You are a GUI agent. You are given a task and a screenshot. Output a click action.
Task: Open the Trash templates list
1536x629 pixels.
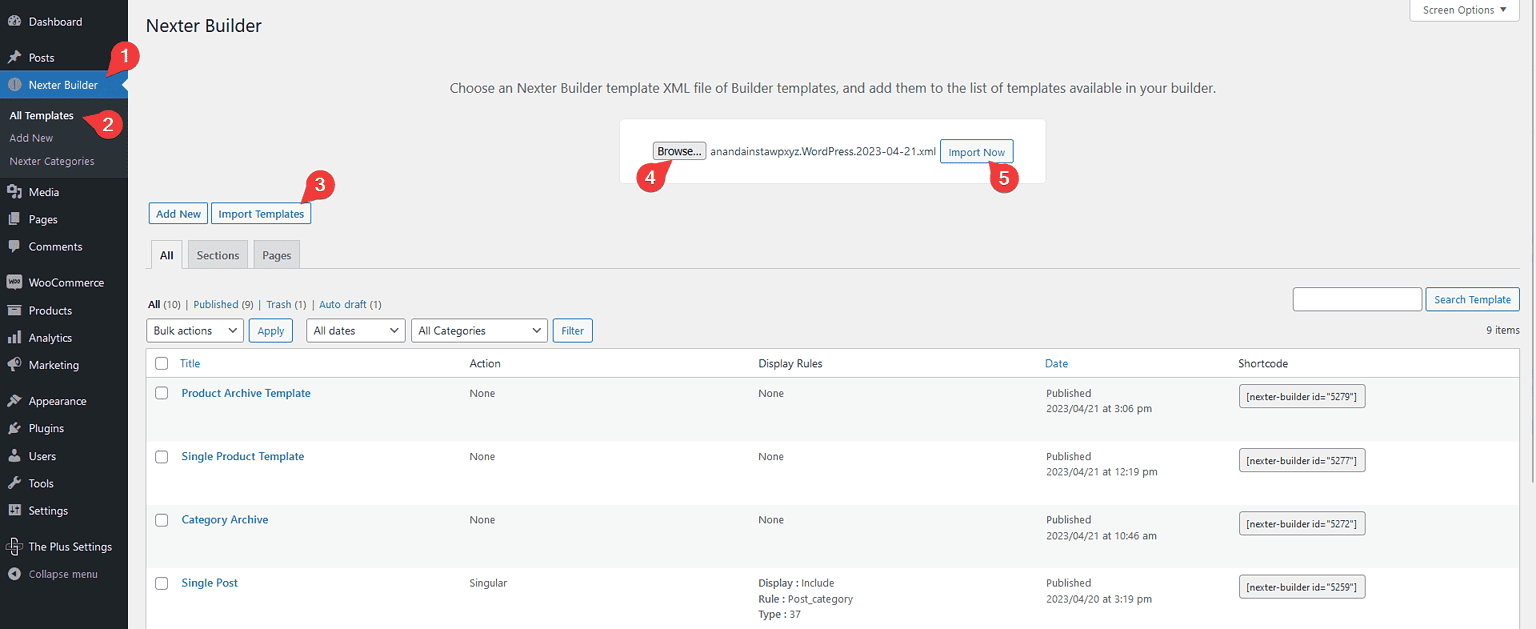point(277,304)
